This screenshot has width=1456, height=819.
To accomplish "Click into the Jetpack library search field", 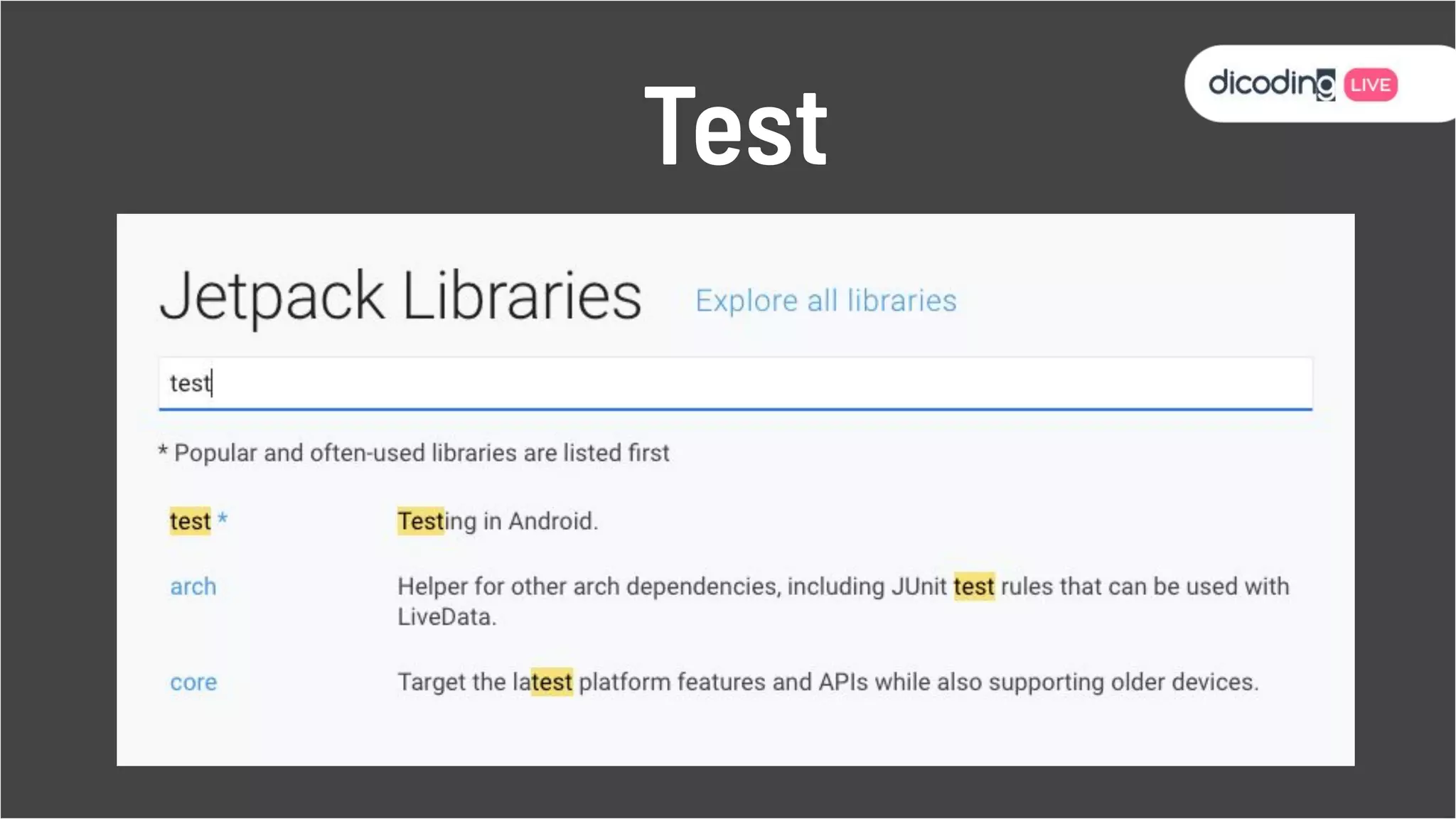I will [735, 383].
